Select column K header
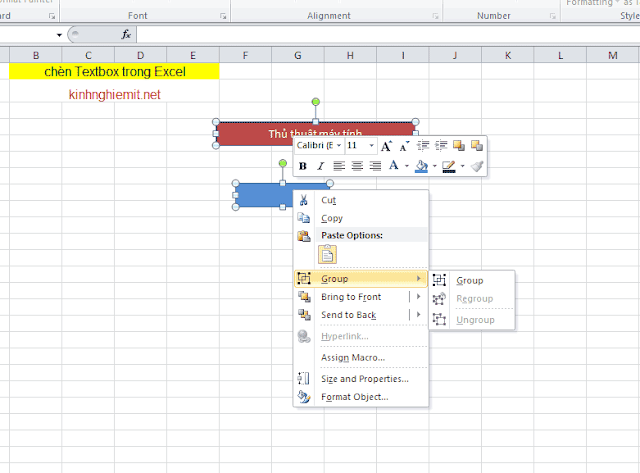The height and width of the screenshot is (473, 640). [x=508, y=56]
